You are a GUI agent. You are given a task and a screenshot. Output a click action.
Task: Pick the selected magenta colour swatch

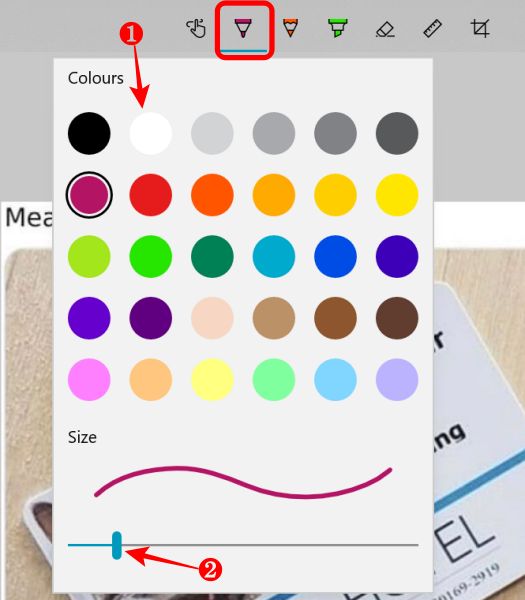(89, 195)
